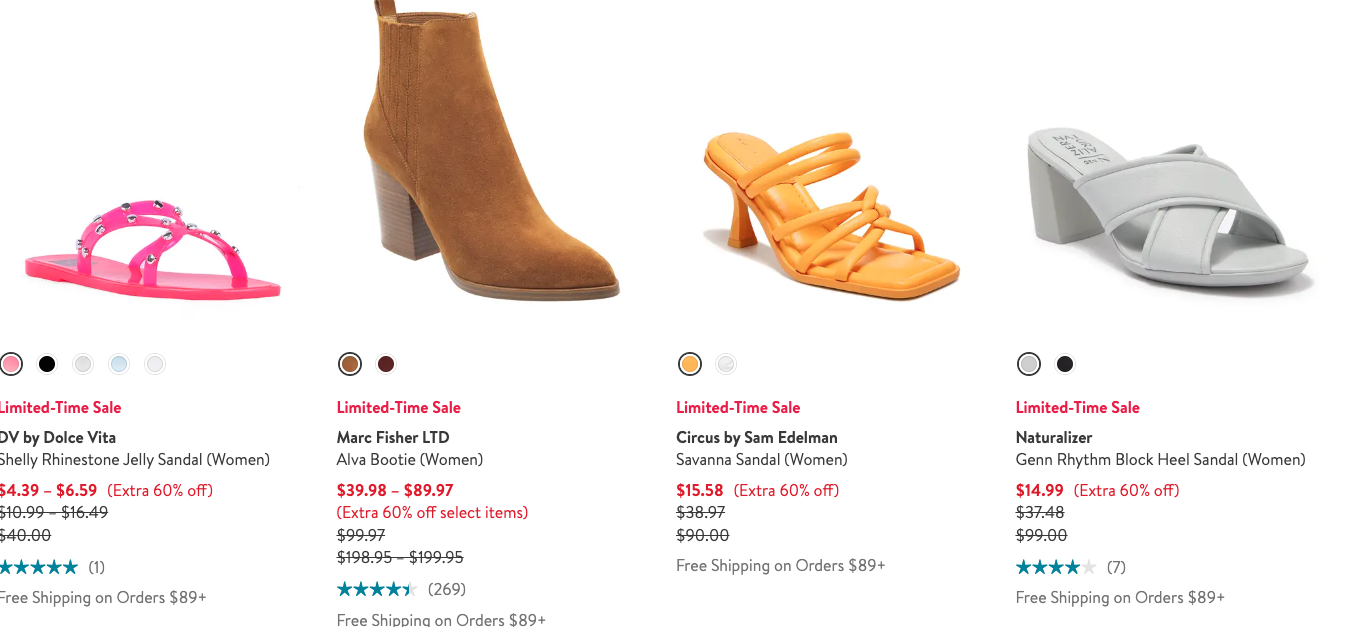Select the orange swatch for the Savanna Sandal
Screen dimensions: 1345x627
[690, 364]
